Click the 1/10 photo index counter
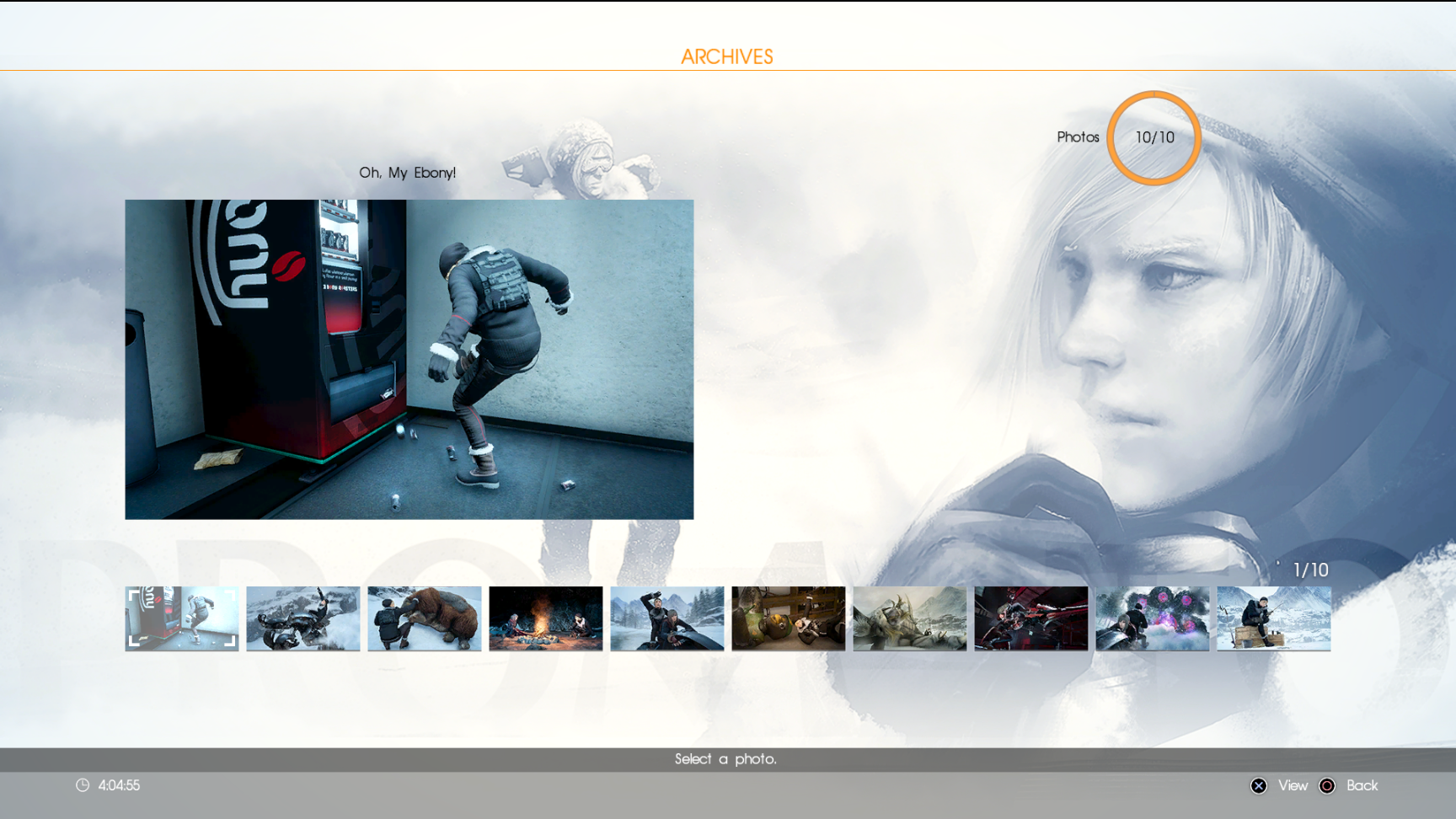 tap(1311, 570)
